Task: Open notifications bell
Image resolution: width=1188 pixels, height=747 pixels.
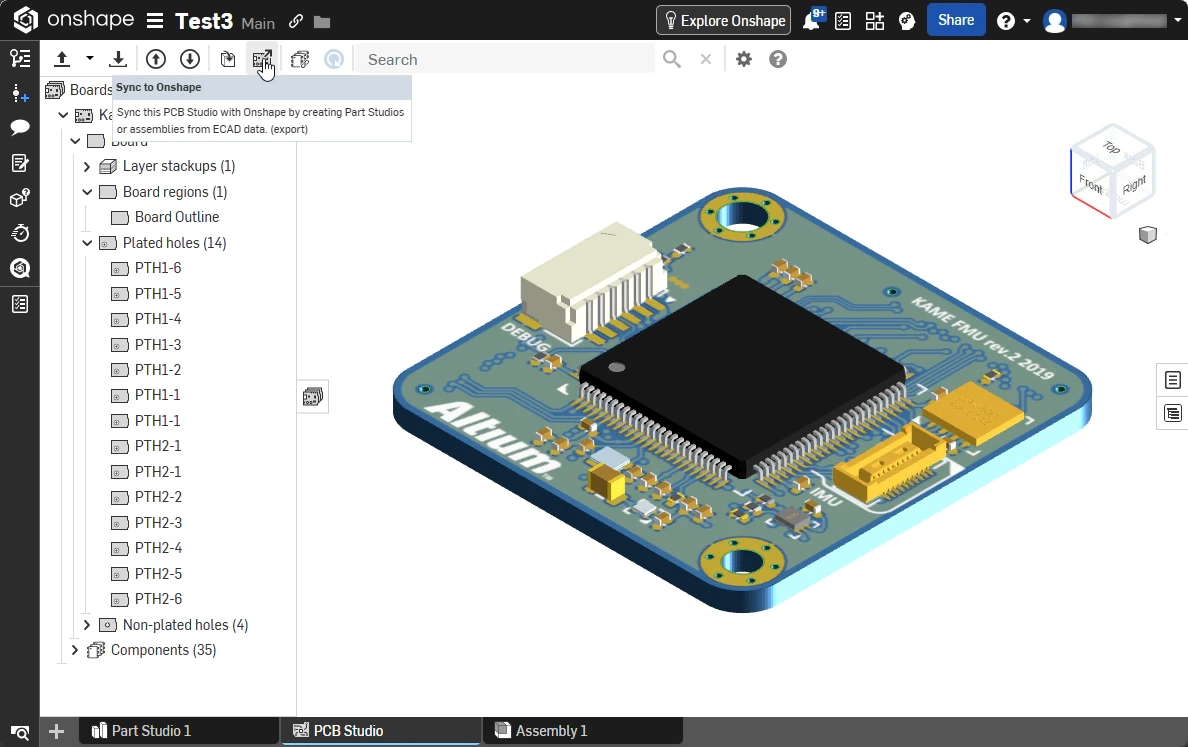Action: tap(812, 20)
